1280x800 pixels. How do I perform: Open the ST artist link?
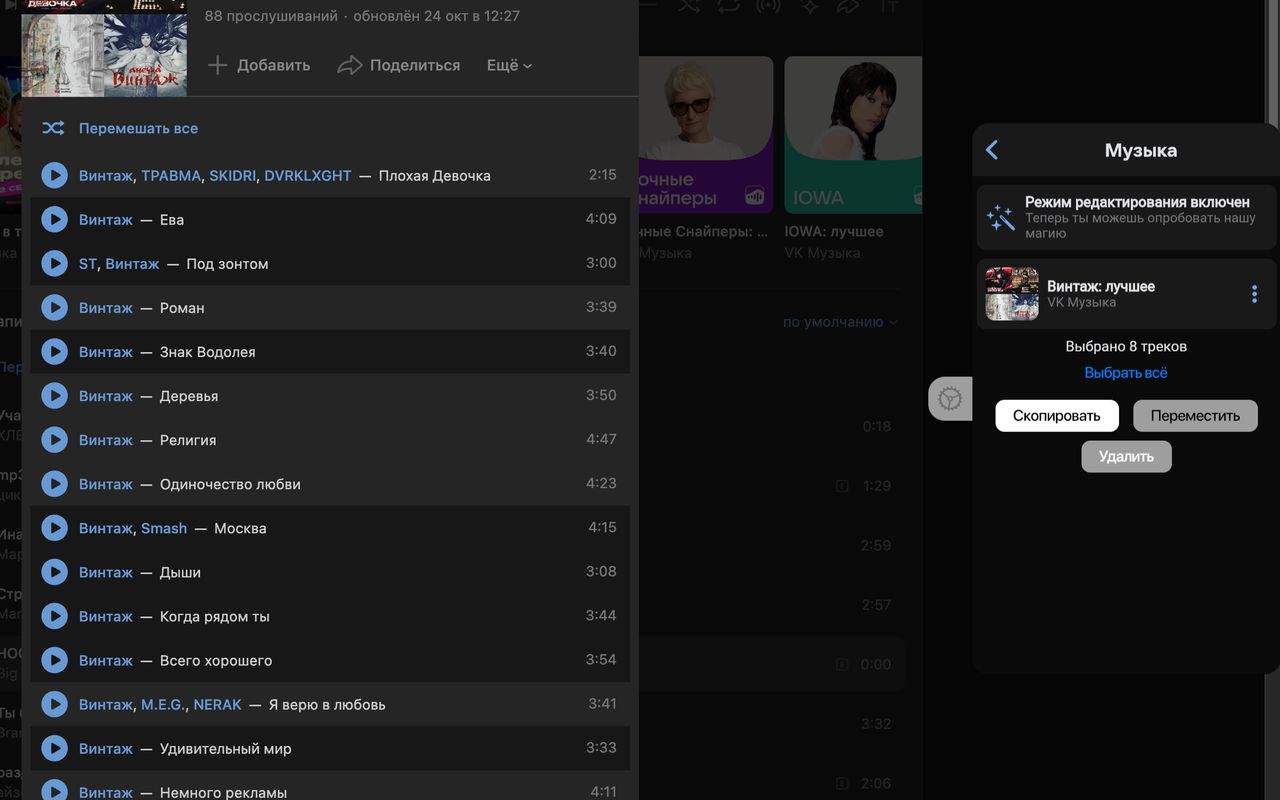click(x=88, y=264)
